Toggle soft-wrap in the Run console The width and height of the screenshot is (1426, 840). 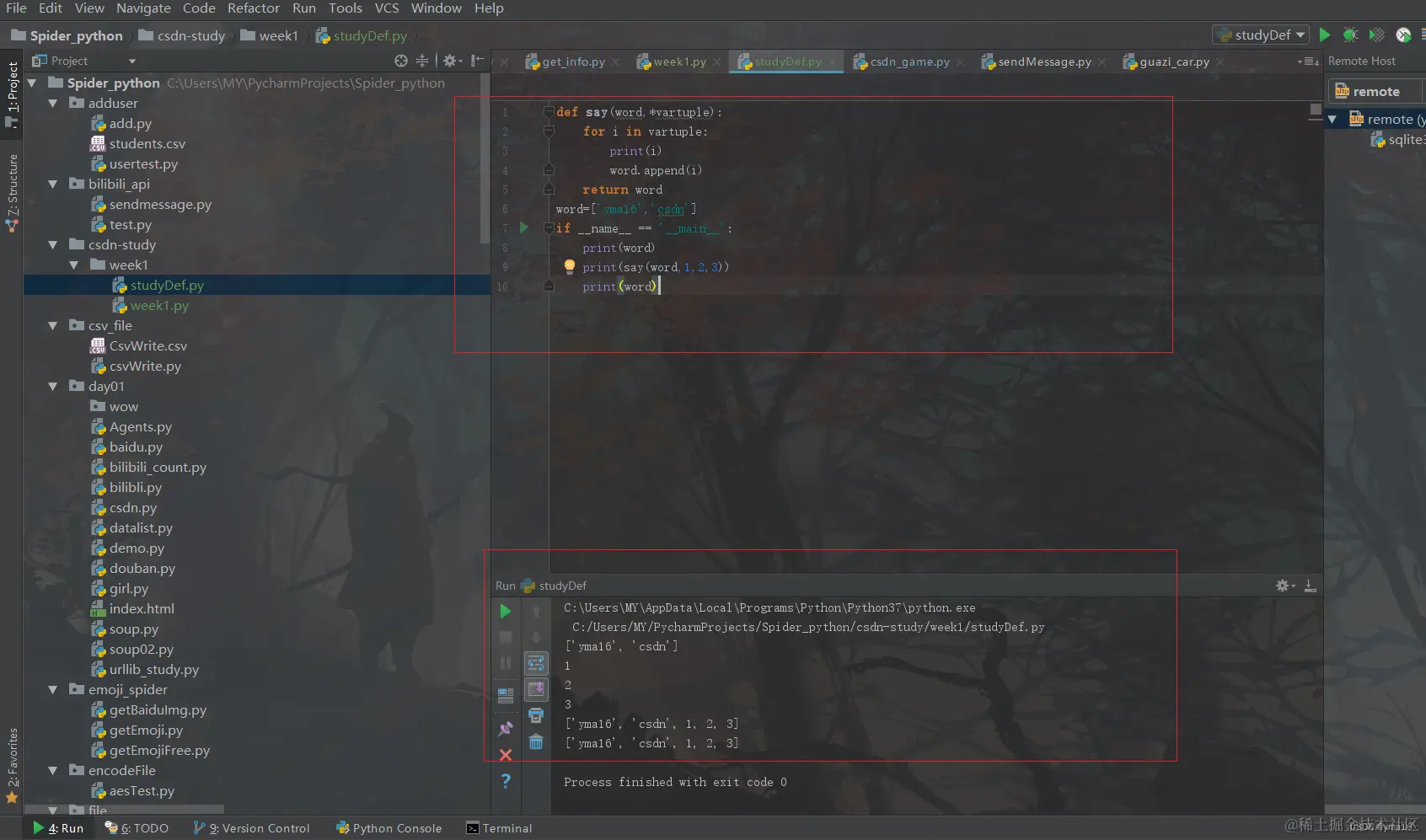pyautogui.click(x=537, y=663)
